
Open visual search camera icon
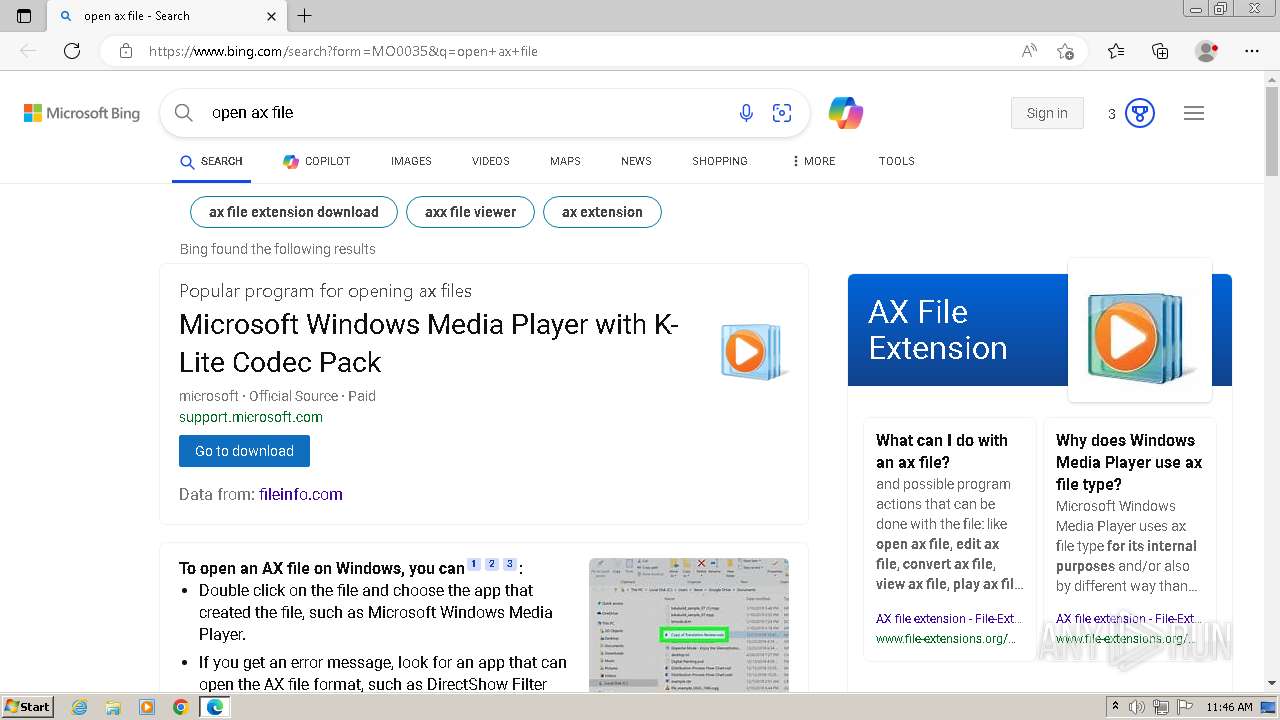tap(782, 113)
